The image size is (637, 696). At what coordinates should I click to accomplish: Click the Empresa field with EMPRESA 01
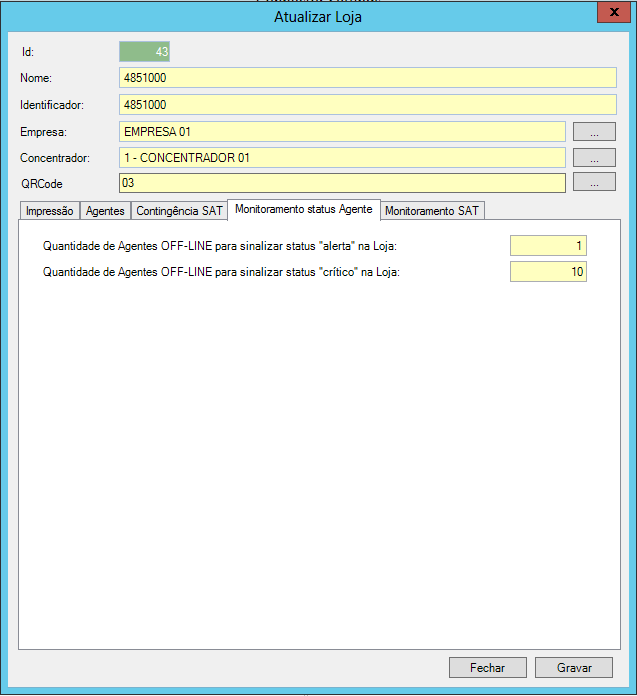point(342,131)
